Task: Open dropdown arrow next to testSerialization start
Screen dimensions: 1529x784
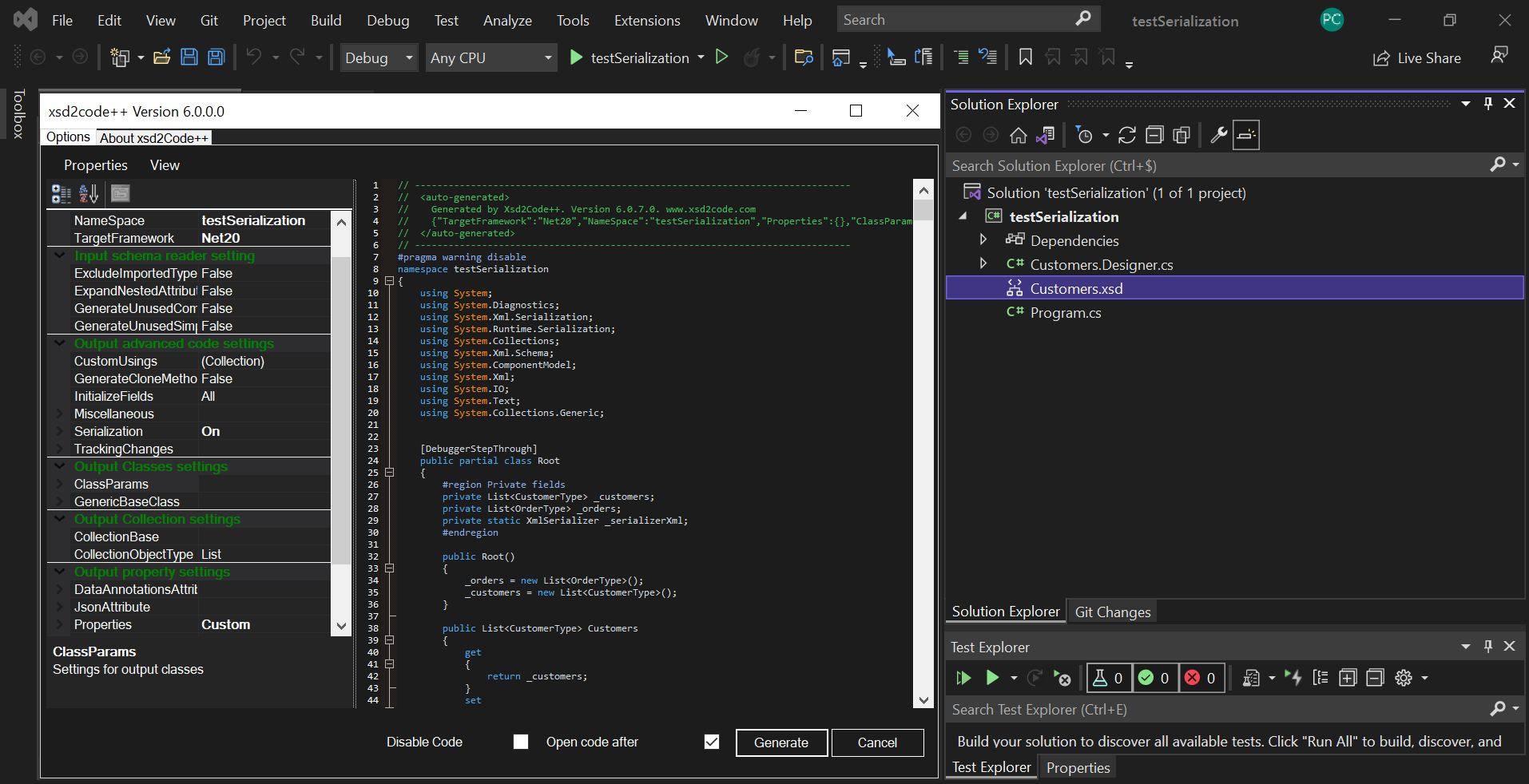Action: pyautogui.click(x=701, y=57)
